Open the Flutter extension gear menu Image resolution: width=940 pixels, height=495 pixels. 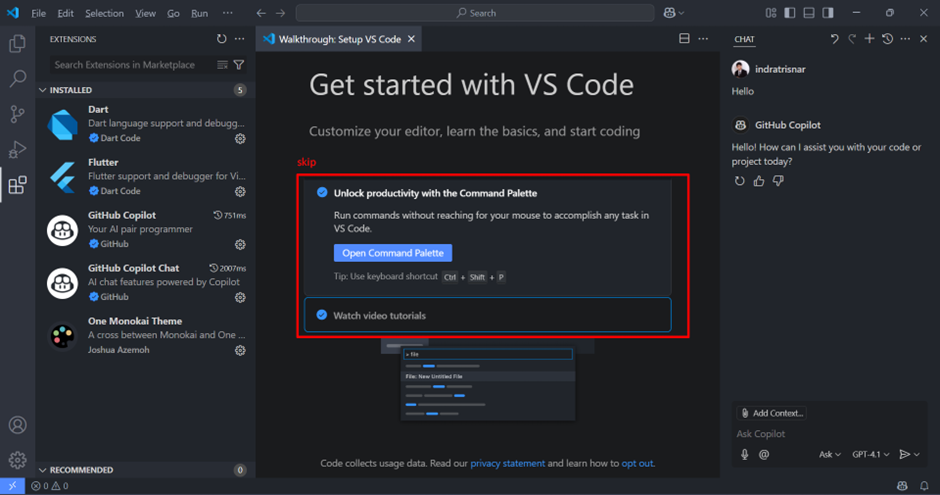tap(240, 192)
